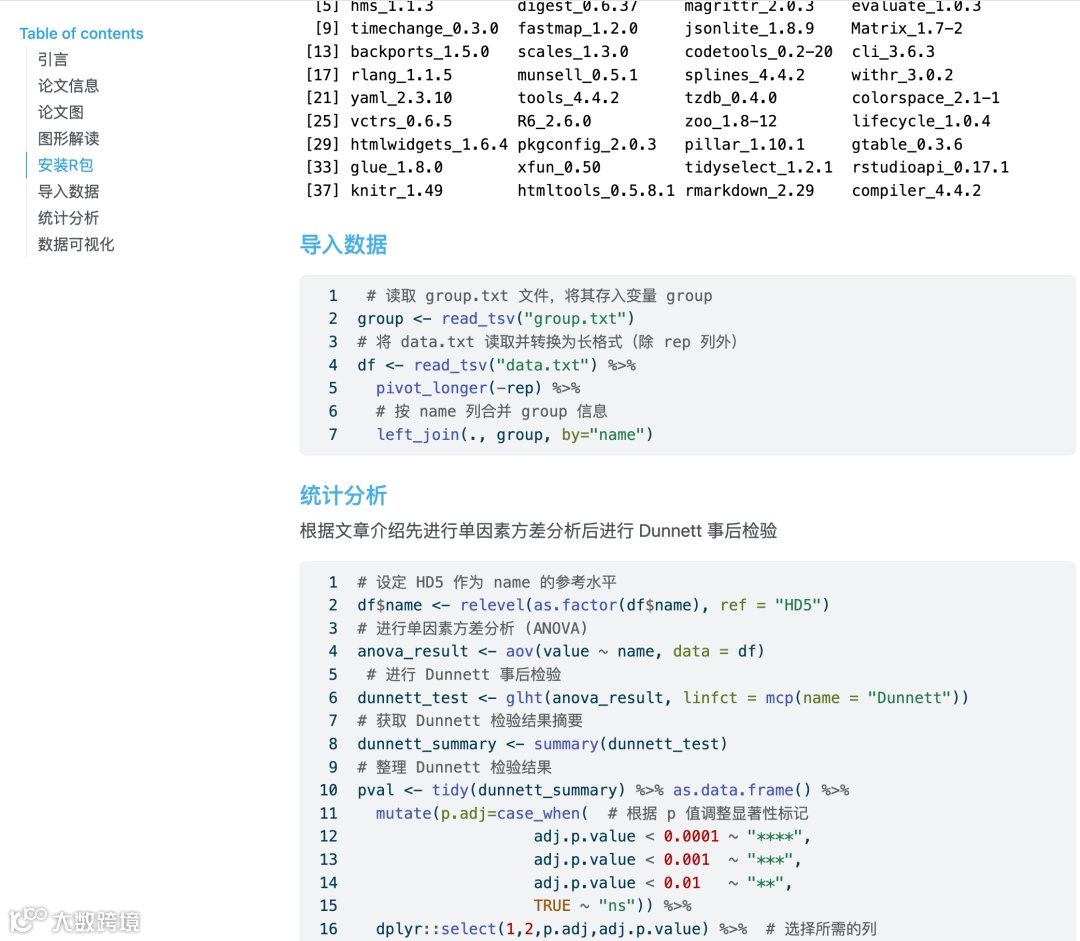Click package entry htmltools_0.5.8.1

[x=596, y=191]
